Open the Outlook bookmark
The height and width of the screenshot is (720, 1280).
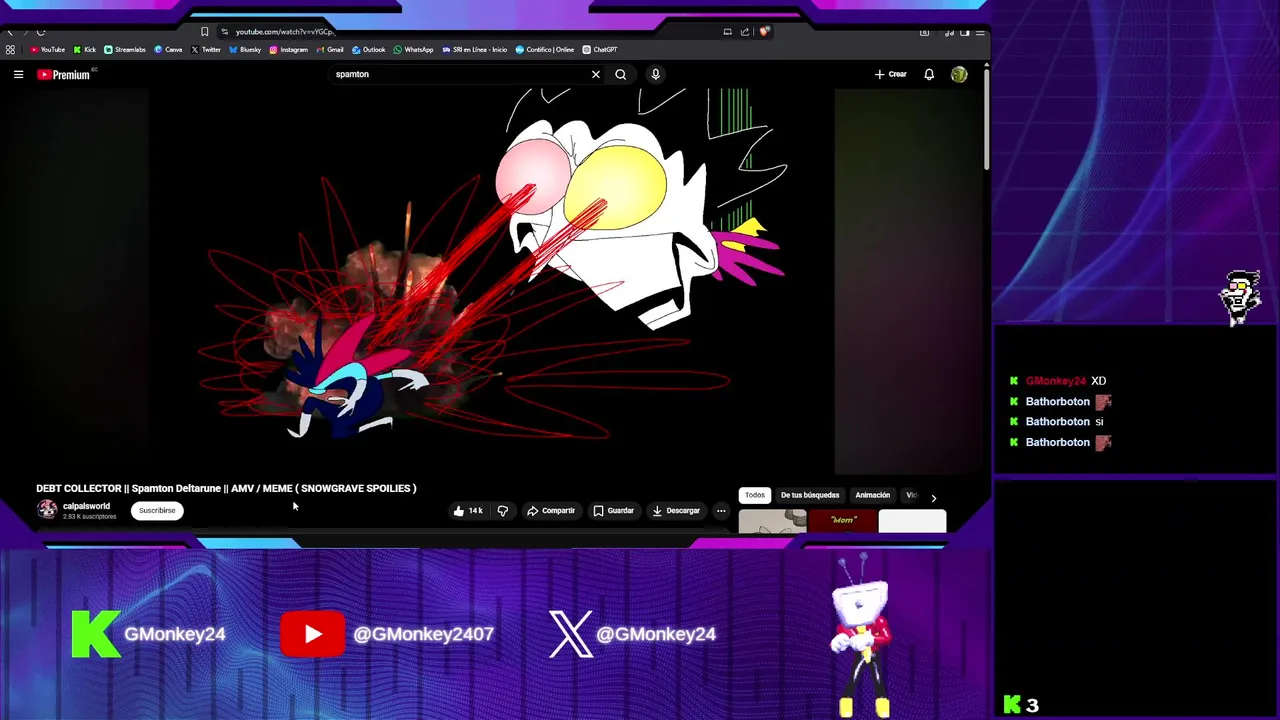[x=369, y=50]
